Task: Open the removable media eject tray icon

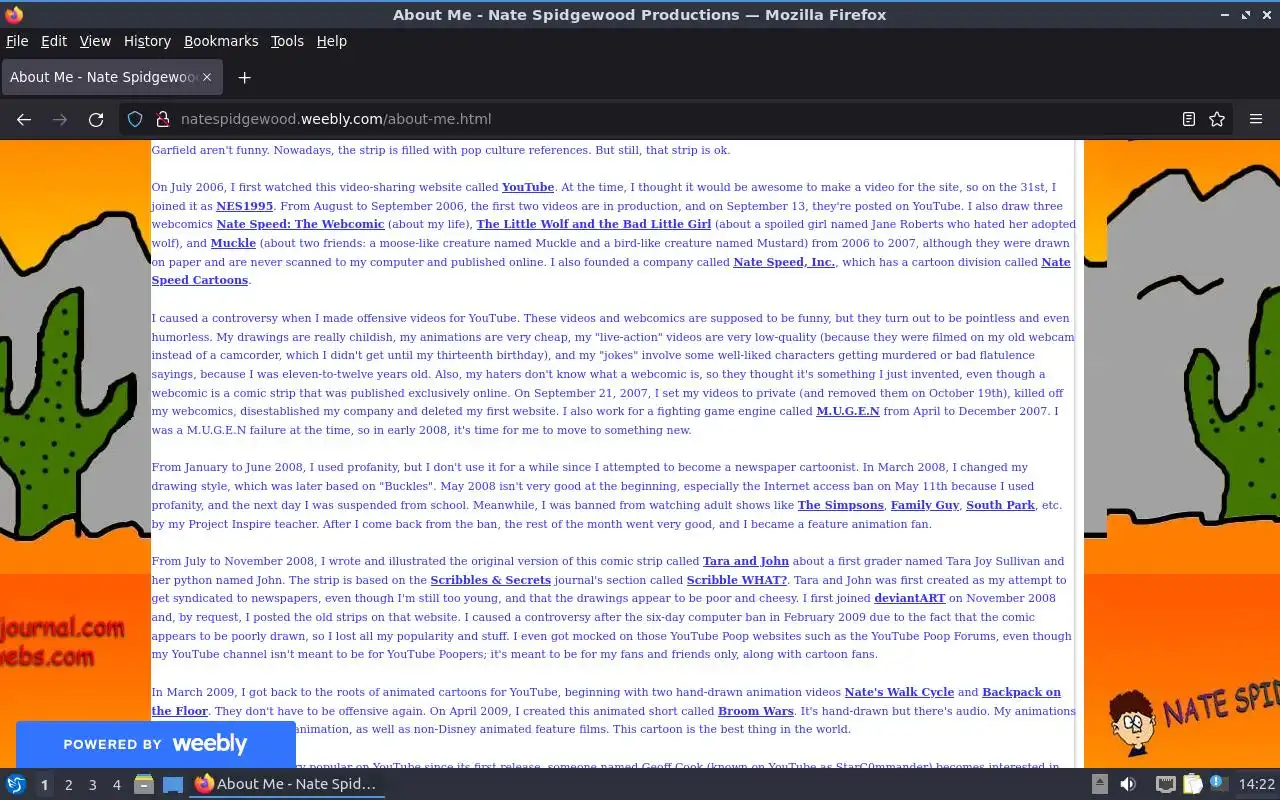Action: coord(1099,784)
